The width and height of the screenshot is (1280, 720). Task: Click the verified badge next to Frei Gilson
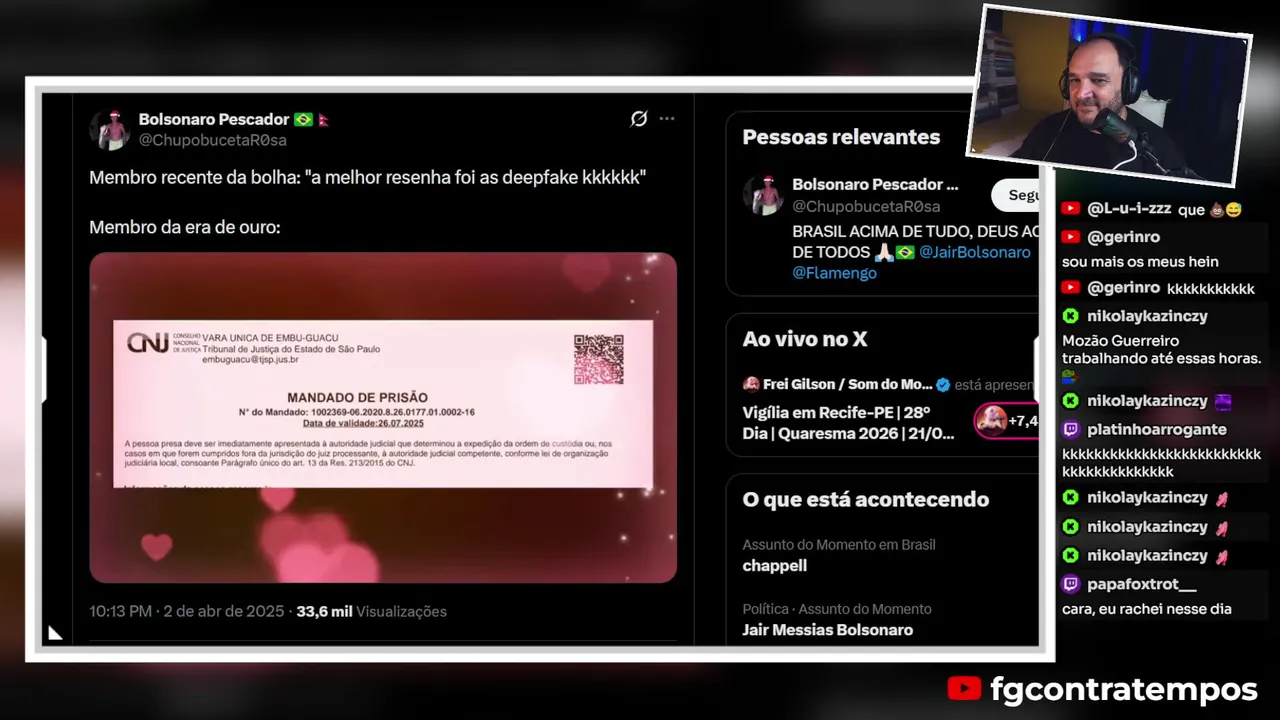(943, 384)
